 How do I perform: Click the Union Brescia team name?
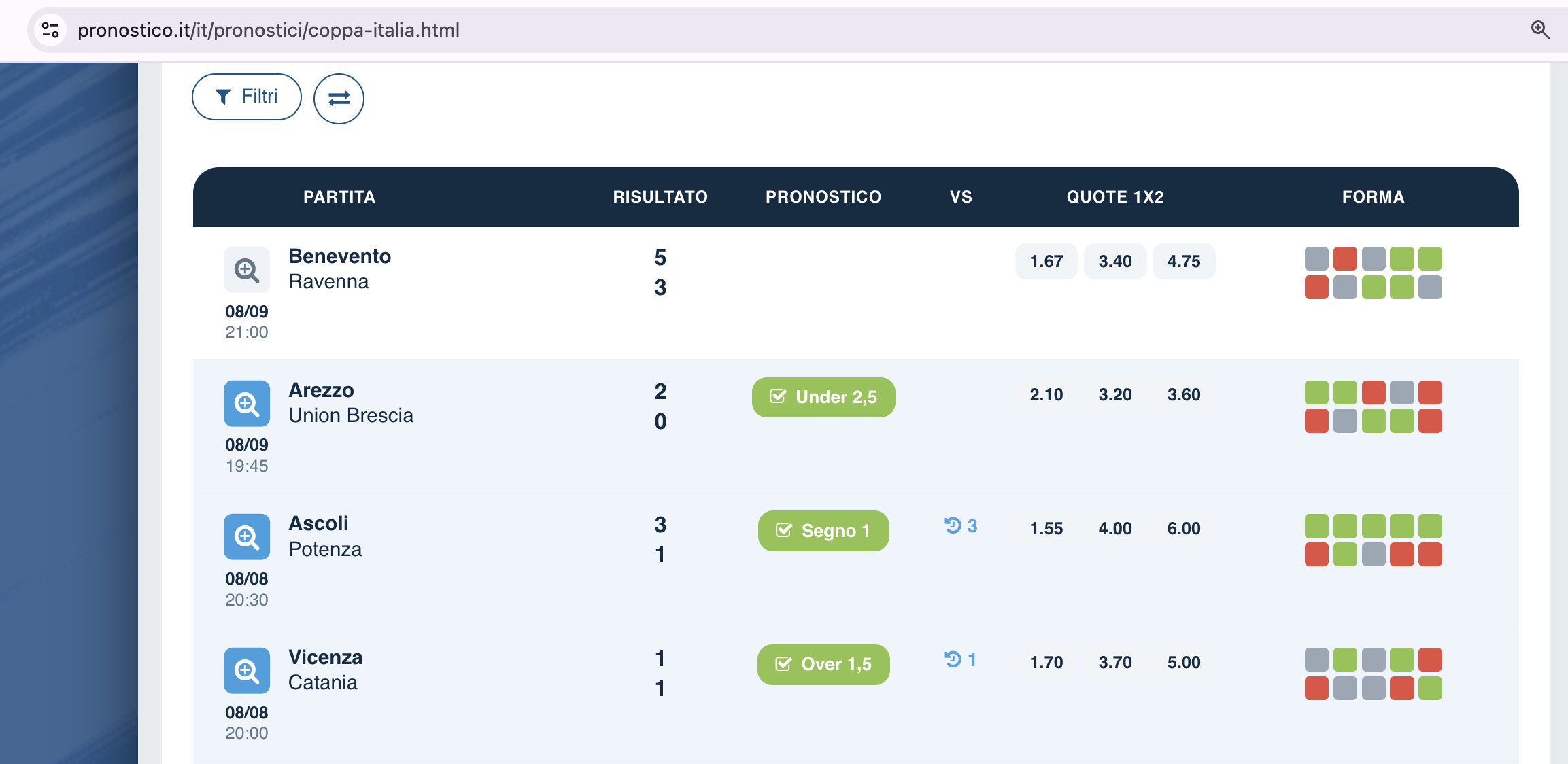[351, 415]
